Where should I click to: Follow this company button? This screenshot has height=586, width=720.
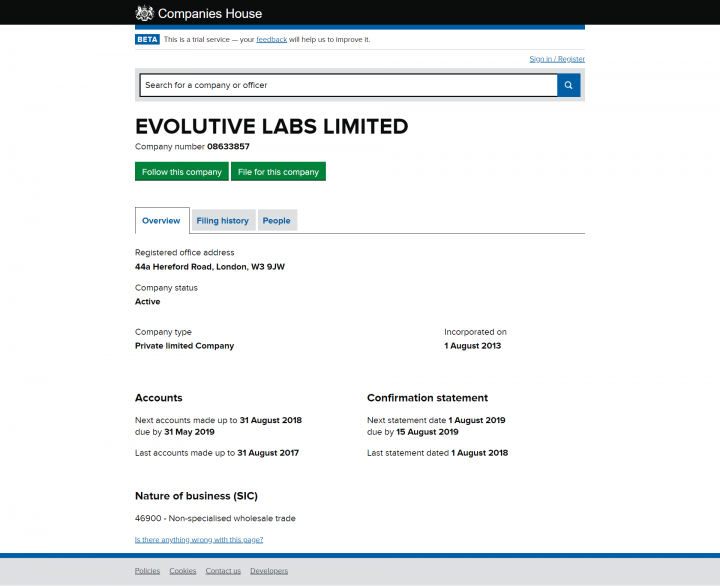coord(182,171)
